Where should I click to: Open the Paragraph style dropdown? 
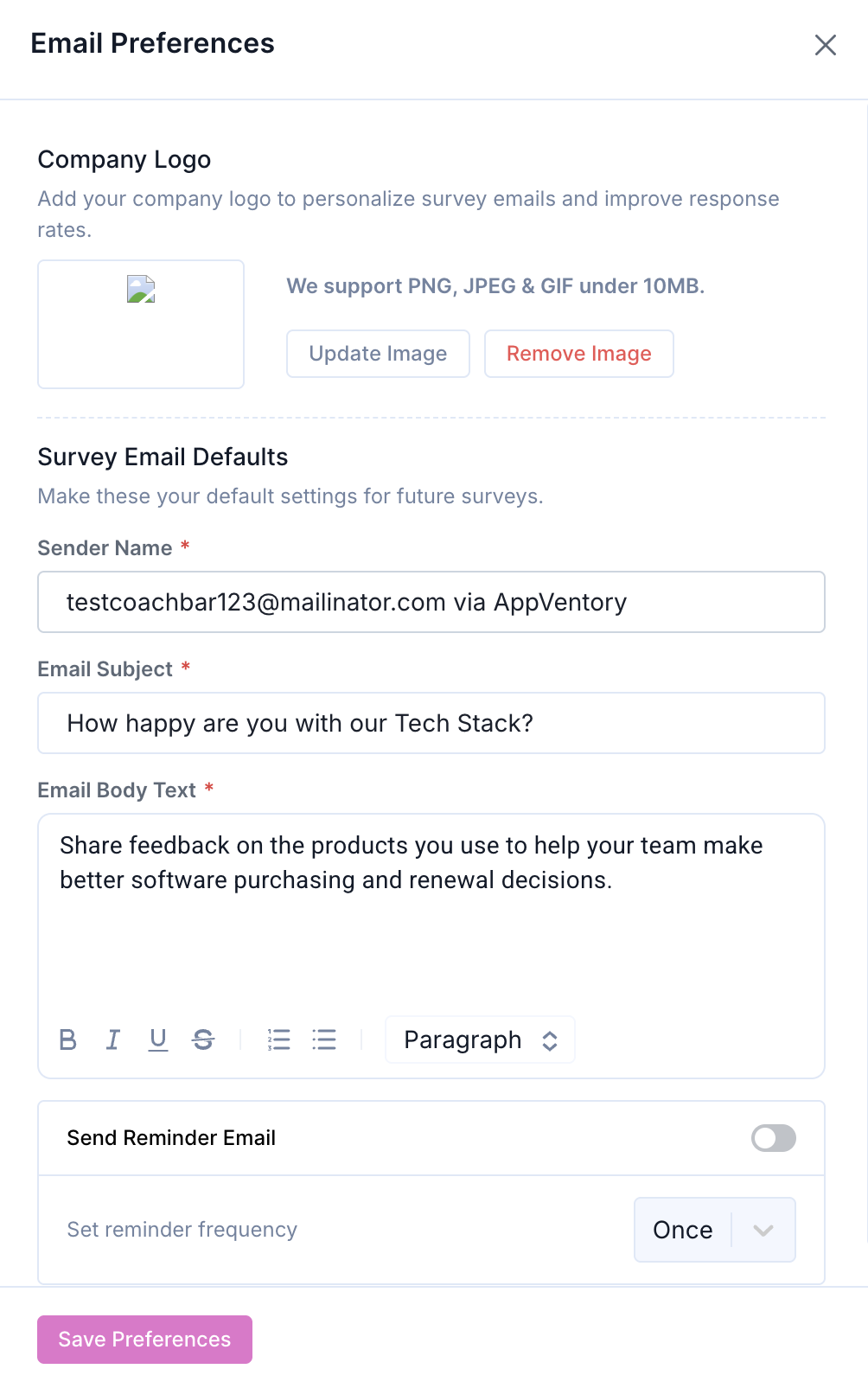point(480,1039)
